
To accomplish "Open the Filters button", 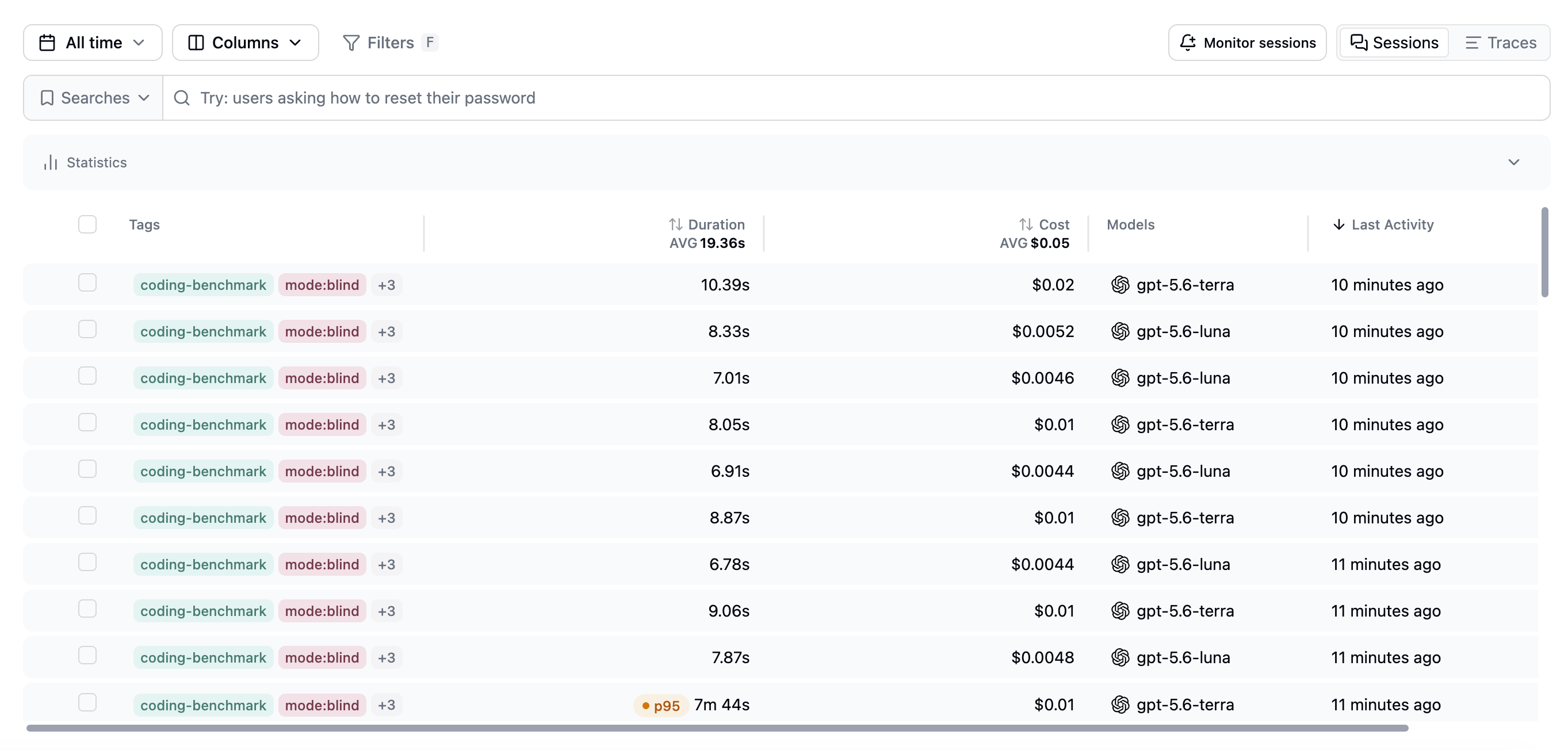I will click(390, 43).
